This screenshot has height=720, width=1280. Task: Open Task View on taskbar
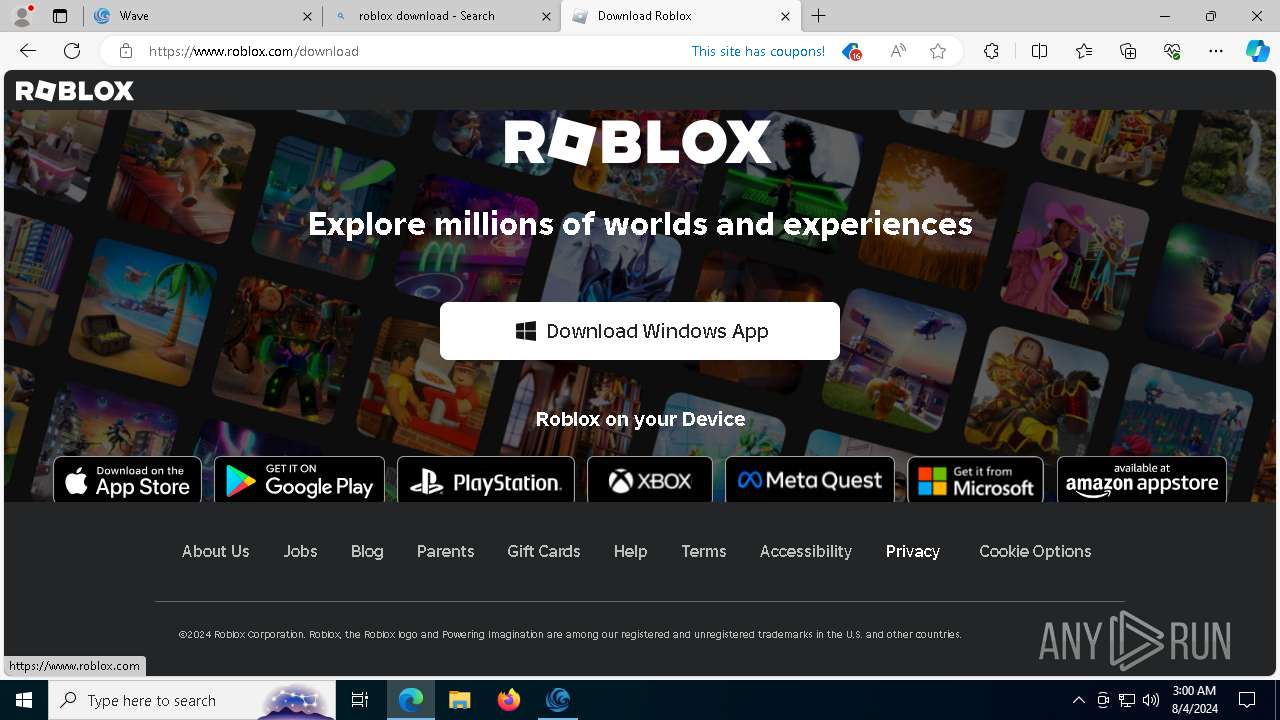pyautogui.click(x=360, y=700)
